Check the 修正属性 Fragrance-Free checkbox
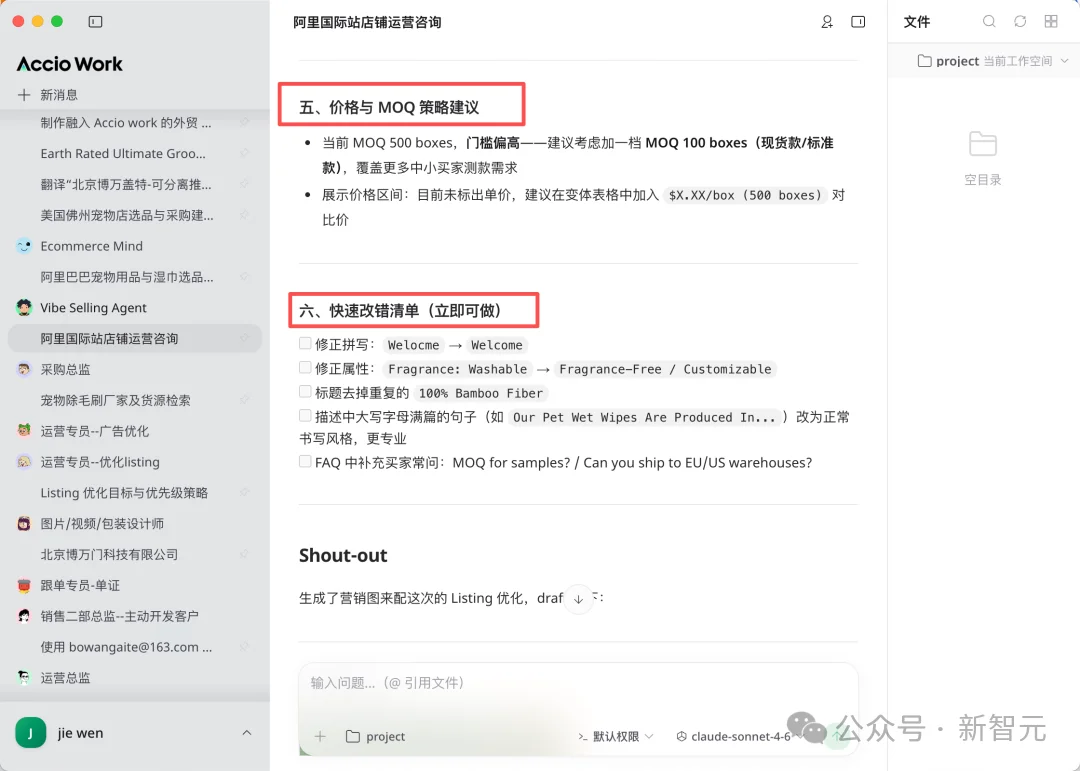Image resolution: width=1080 pixels, height=771 pixels. 304,368
